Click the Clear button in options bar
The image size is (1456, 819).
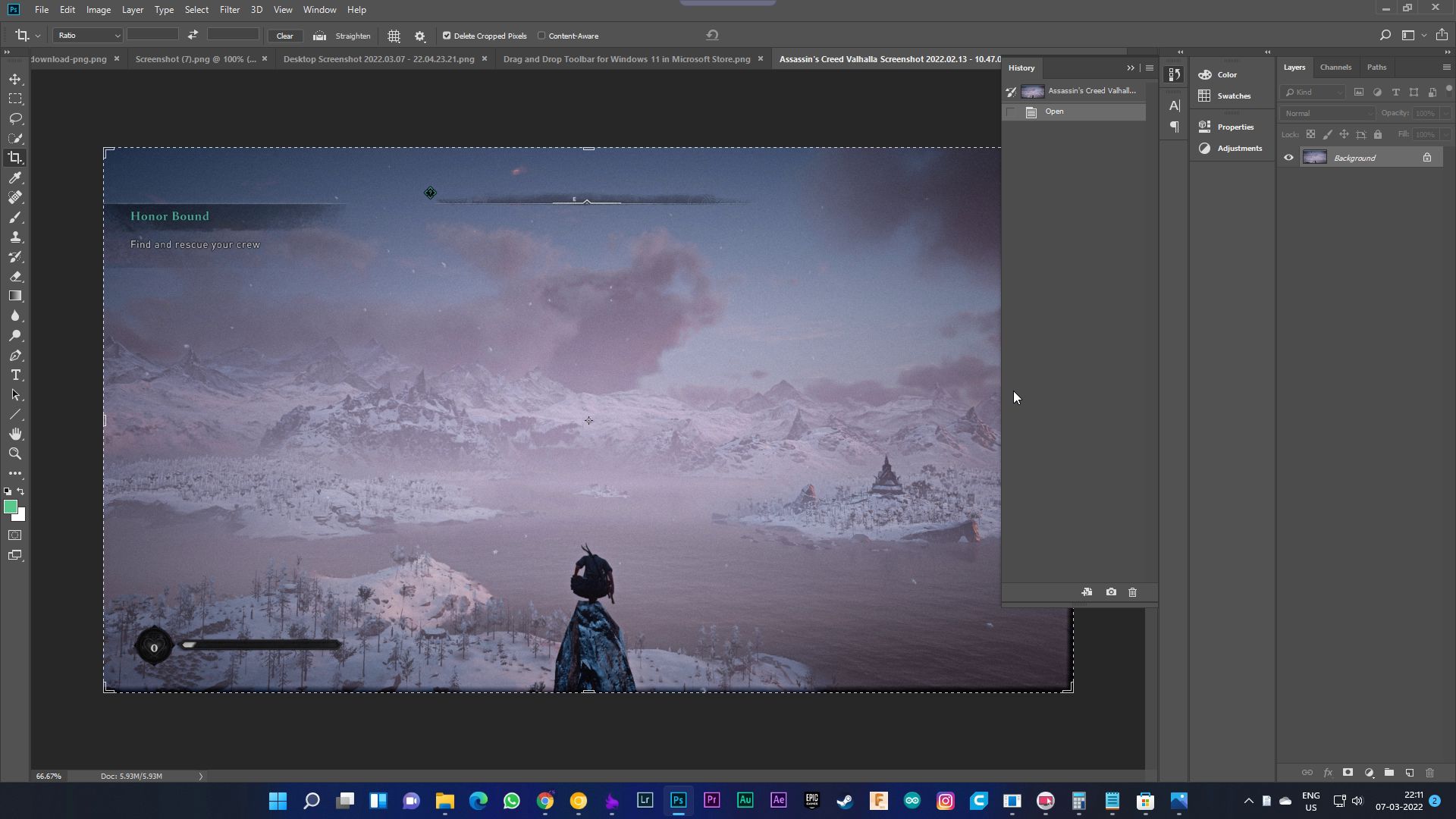tap(285, 36)
